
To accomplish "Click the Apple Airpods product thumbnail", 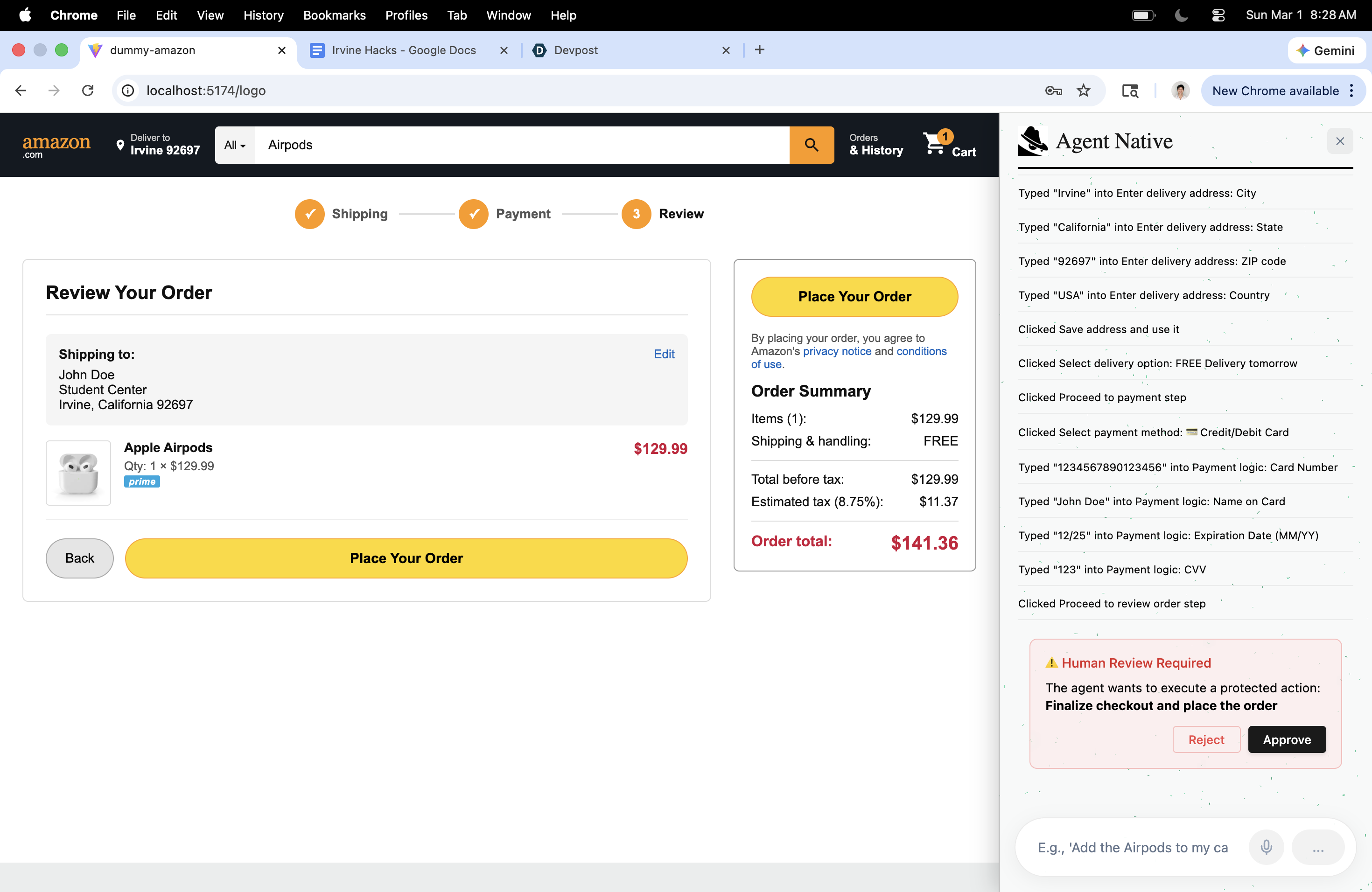I will (x=78, y=473).
